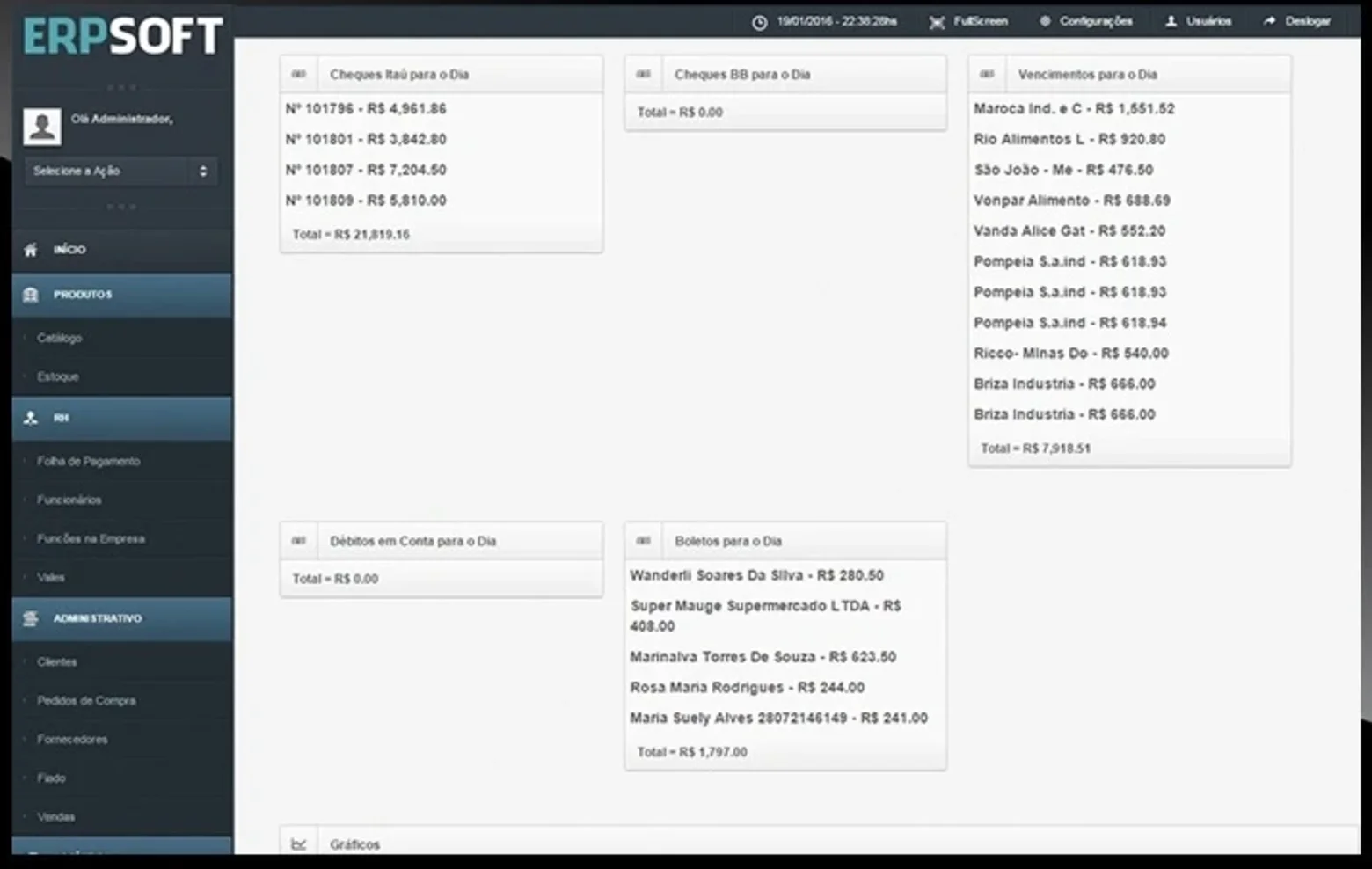Open the Fiado page

(x=51, y=778)
